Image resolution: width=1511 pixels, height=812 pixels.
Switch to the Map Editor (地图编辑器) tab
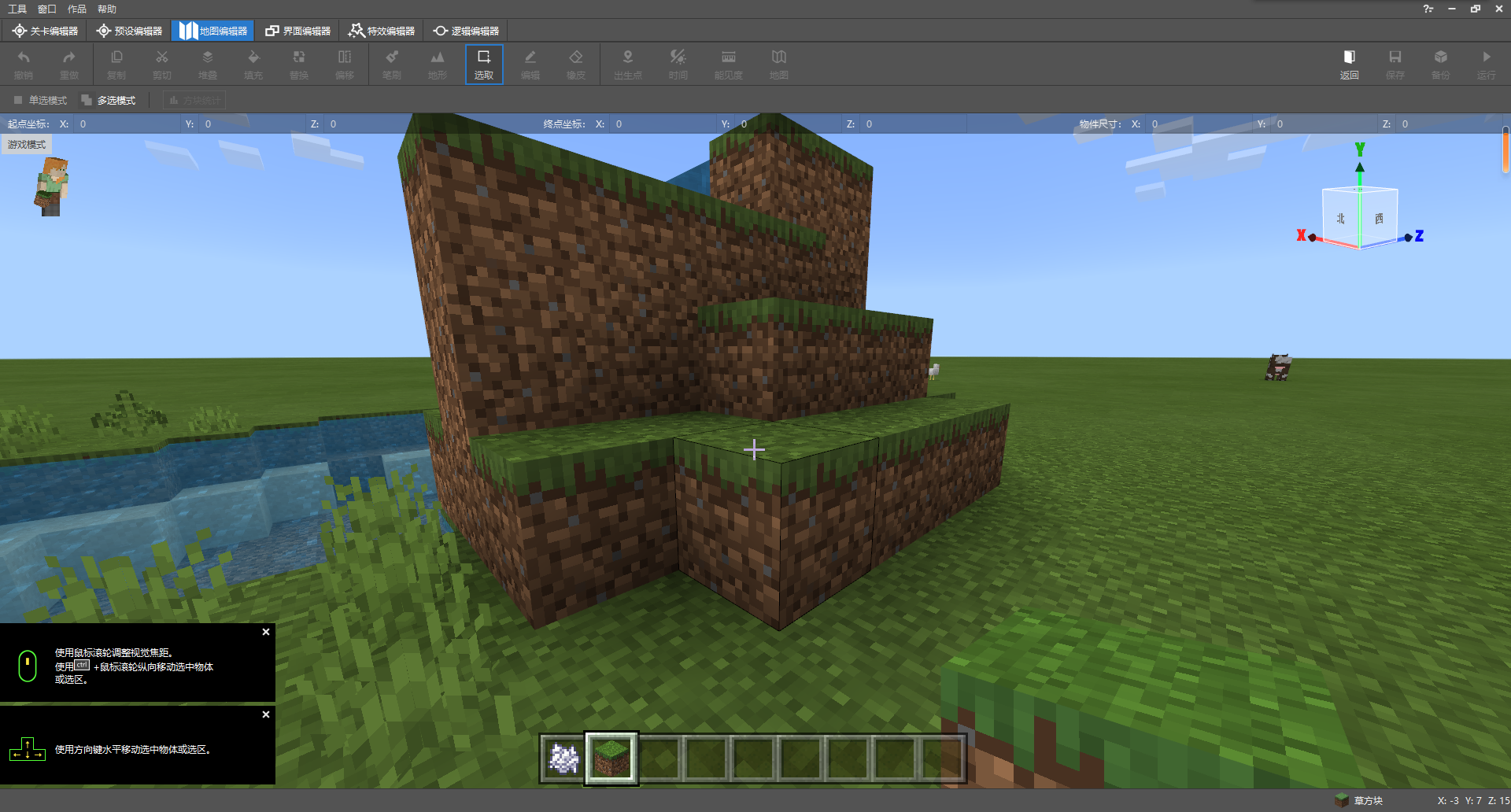coord(213,31)
